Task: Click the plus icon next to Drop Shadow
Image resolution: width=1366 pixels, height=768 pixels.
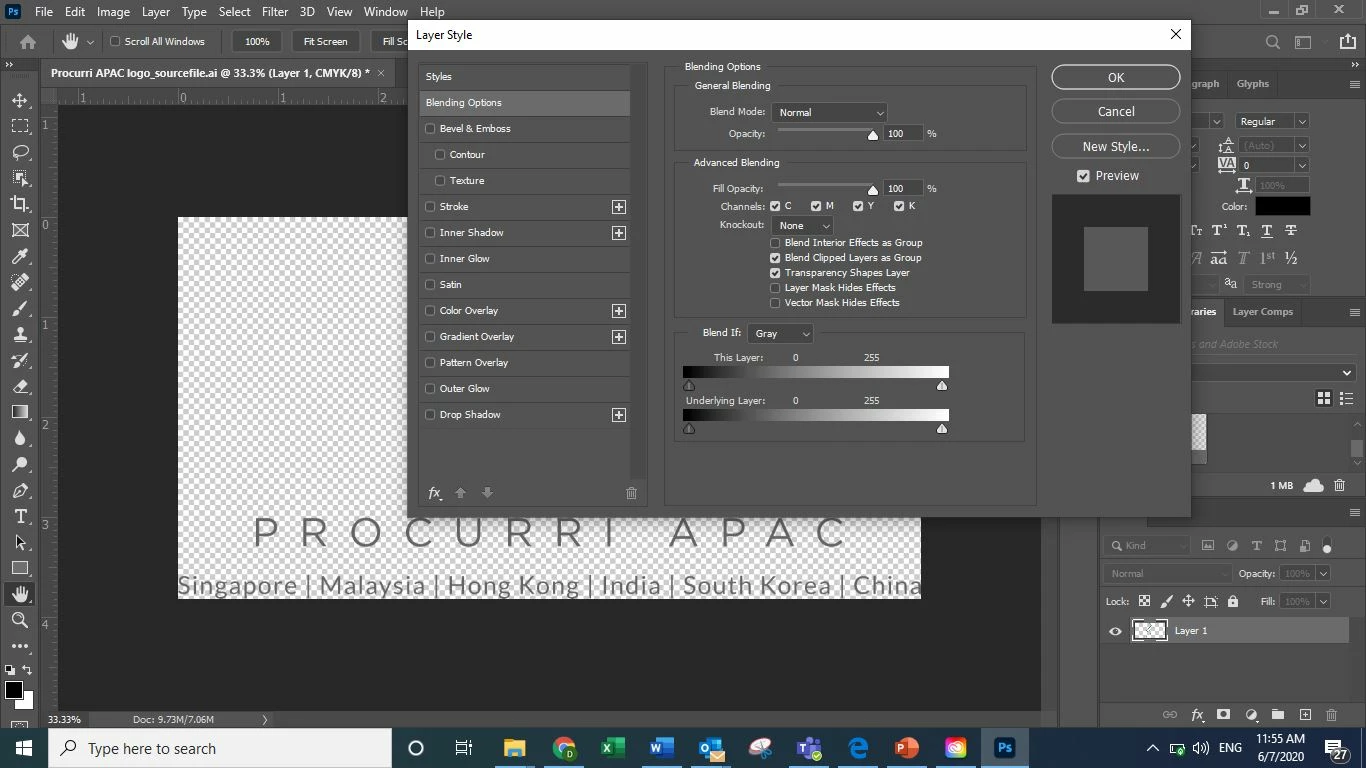Action: point(619,415)
